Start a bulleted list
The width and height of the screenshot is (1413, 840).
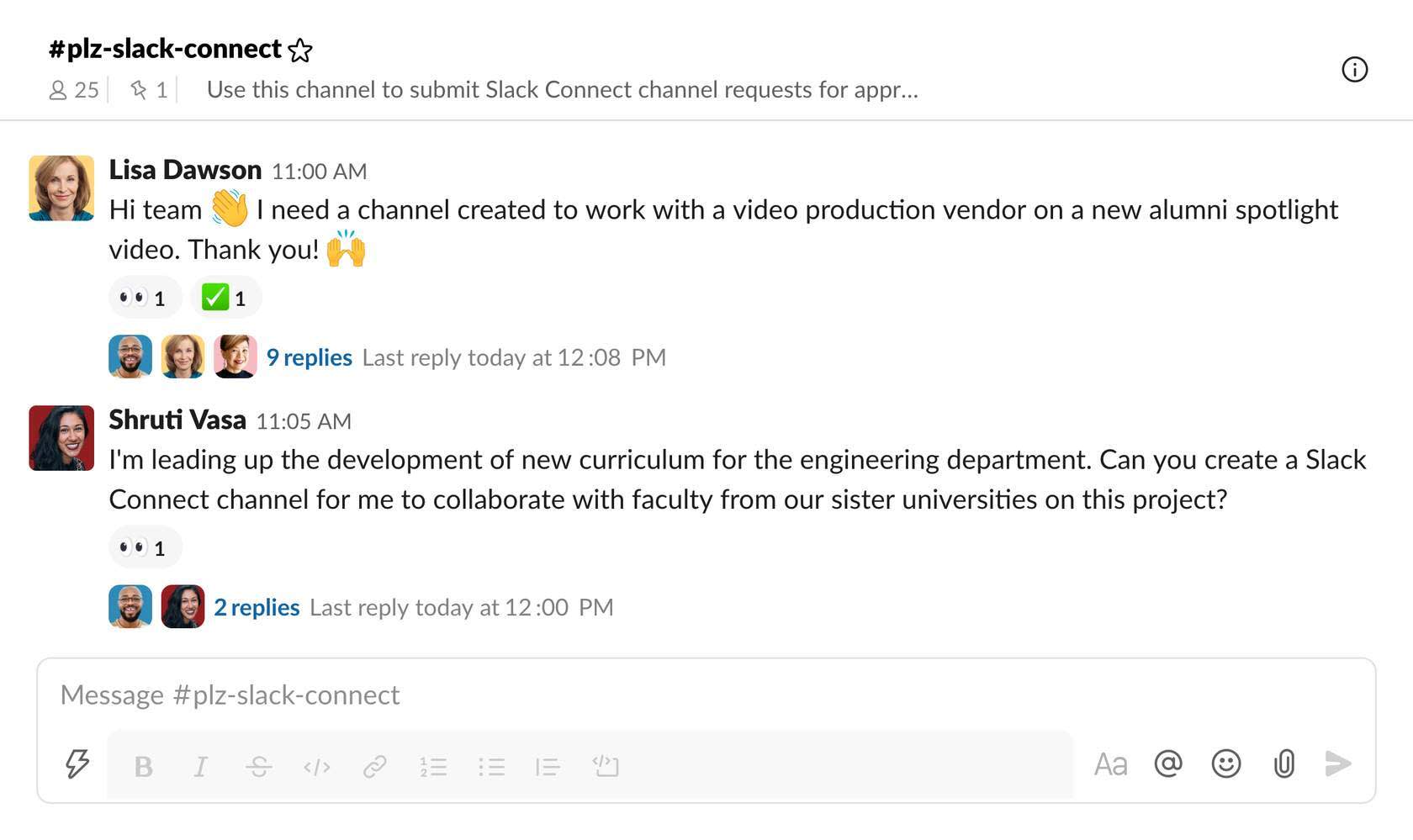tap(491, 767)
